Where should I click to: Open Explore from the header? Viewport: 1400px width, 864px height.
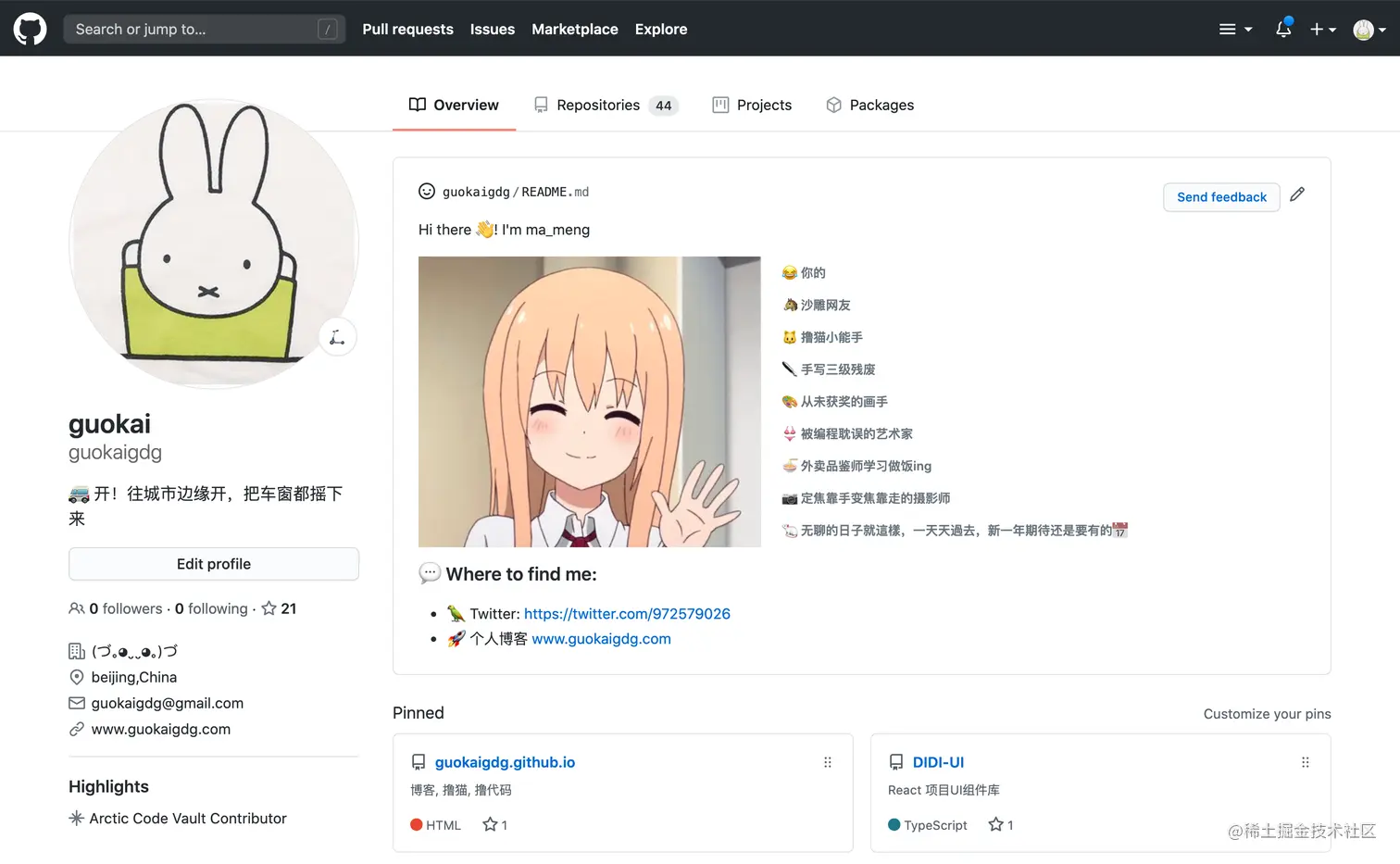[661, 29]
